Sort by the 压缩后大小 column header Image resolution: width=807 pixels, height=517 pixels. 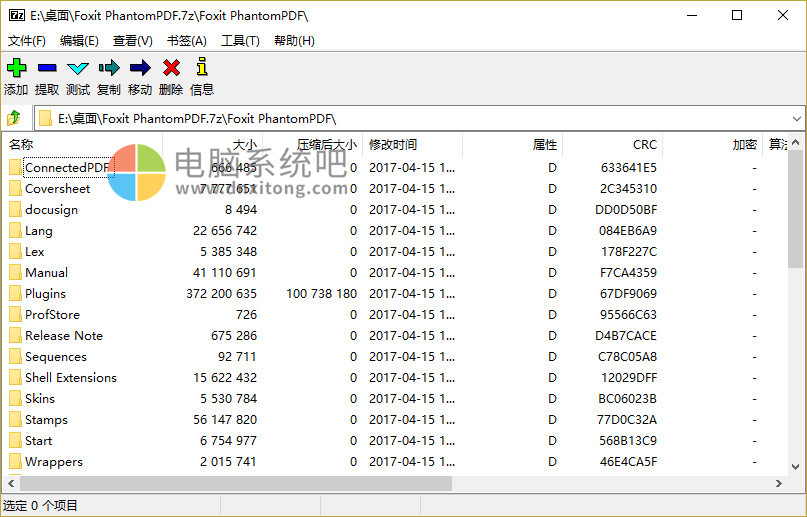tap(313, 145)
